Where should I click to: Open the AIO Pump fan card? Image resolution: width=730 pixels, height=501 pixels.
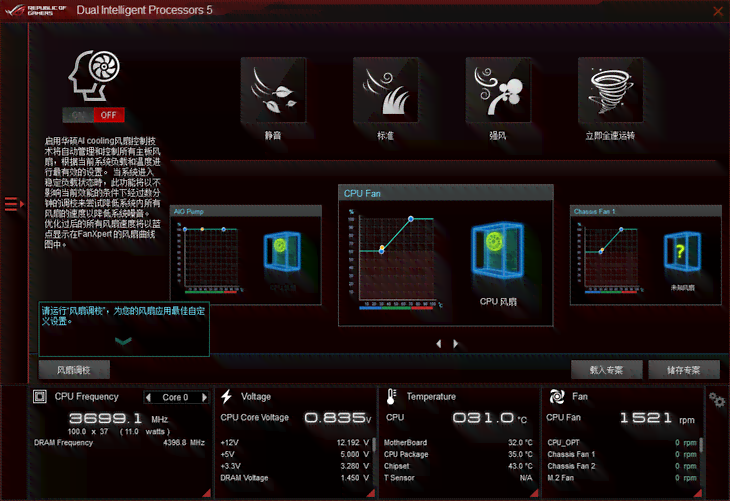tap(246, 255)
